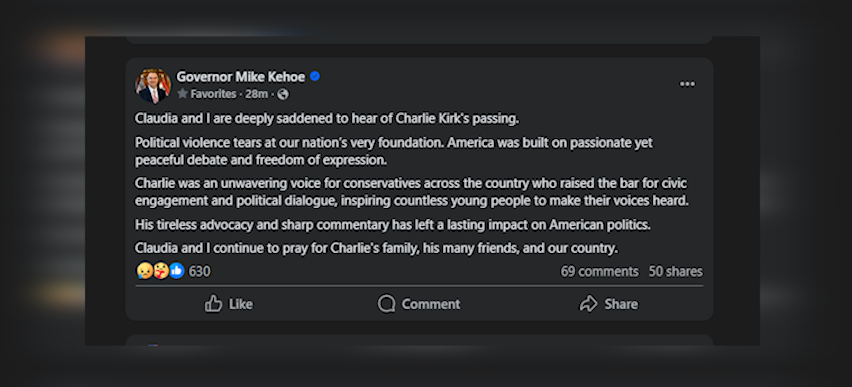Open the Governor Mike Kehoe profile name link

pyautogui.click(x=241, y=77)
